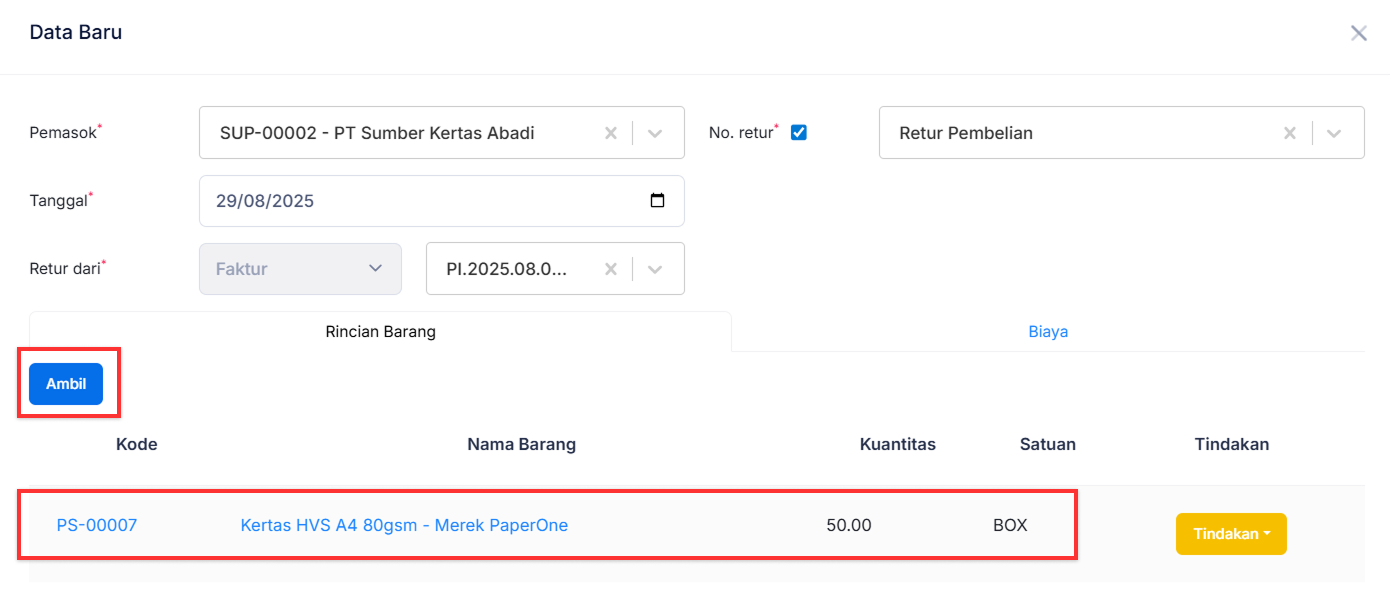Expand the Retur Pembelian dropdown
Image resolution: width=1390 pixels, height=589 pixels.
1334,132
